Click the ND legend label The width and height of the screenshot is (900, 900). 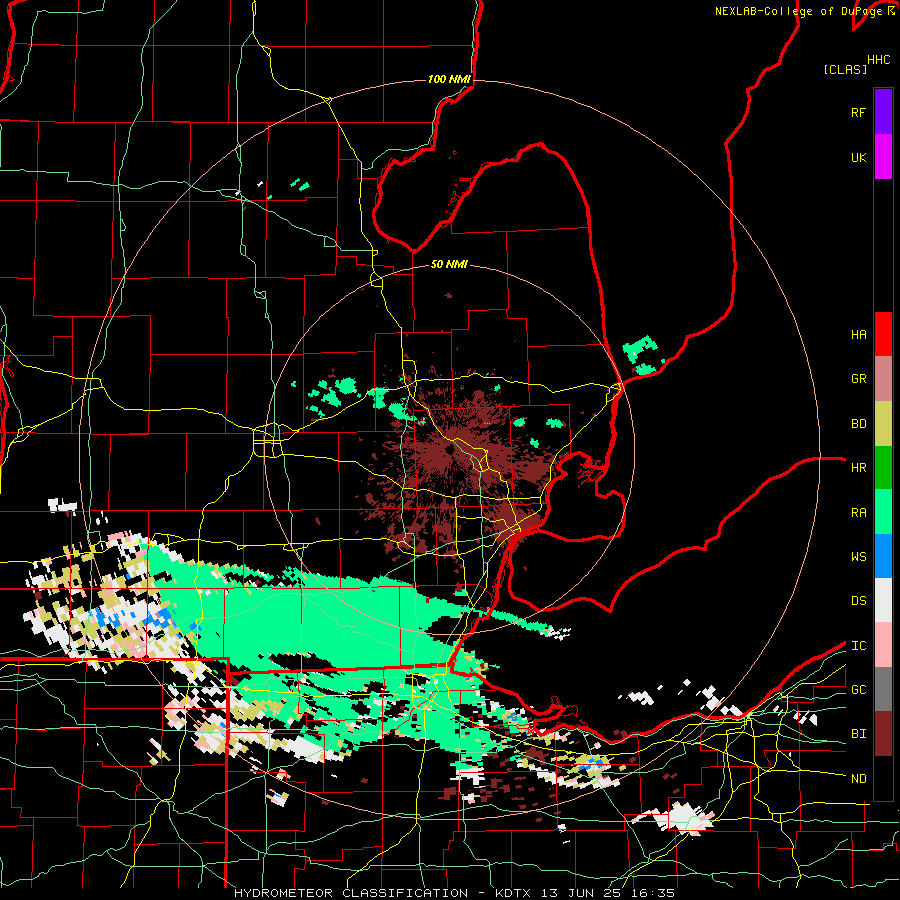click(x=858, y=779)
